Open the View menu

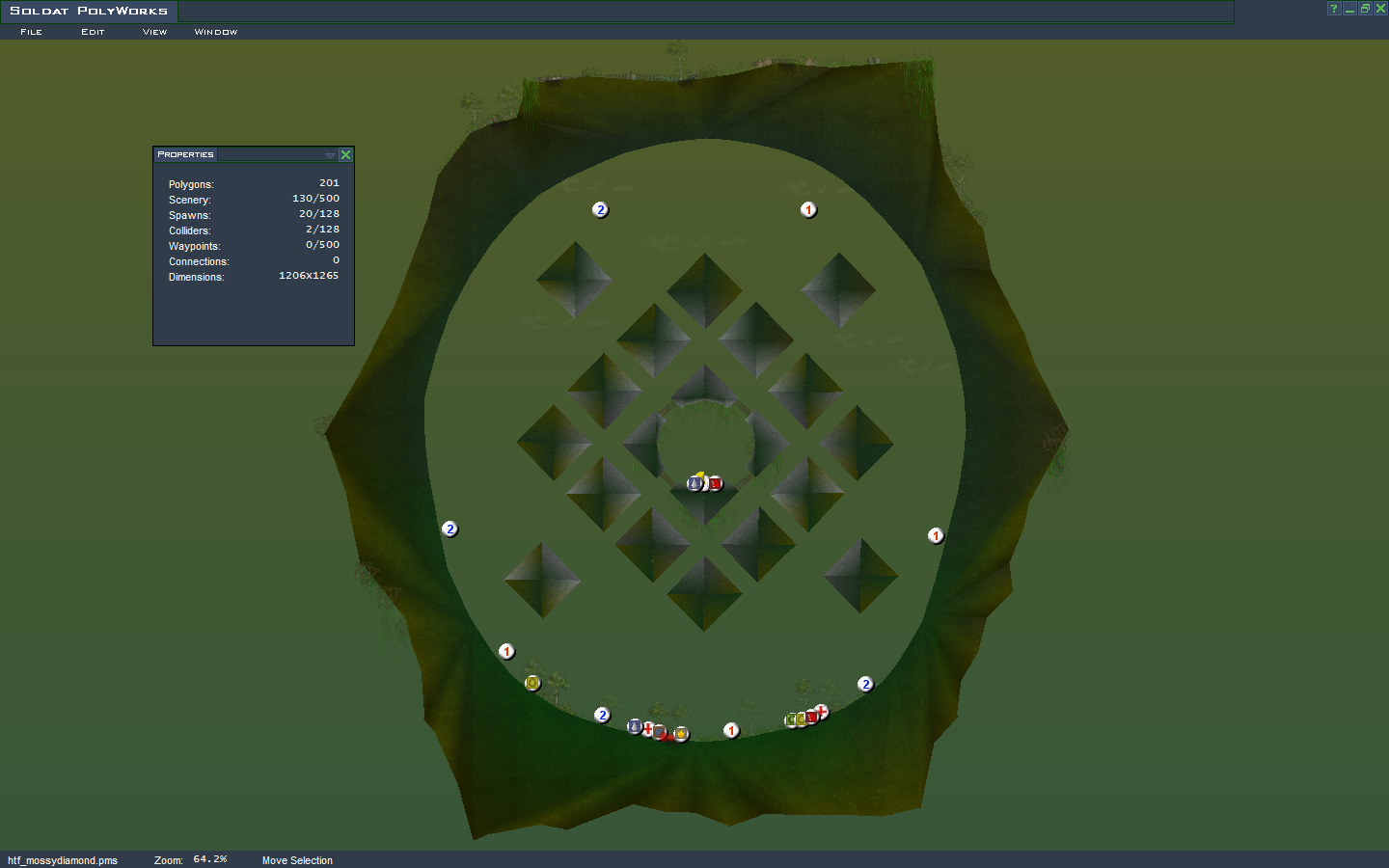pos(154,32)
